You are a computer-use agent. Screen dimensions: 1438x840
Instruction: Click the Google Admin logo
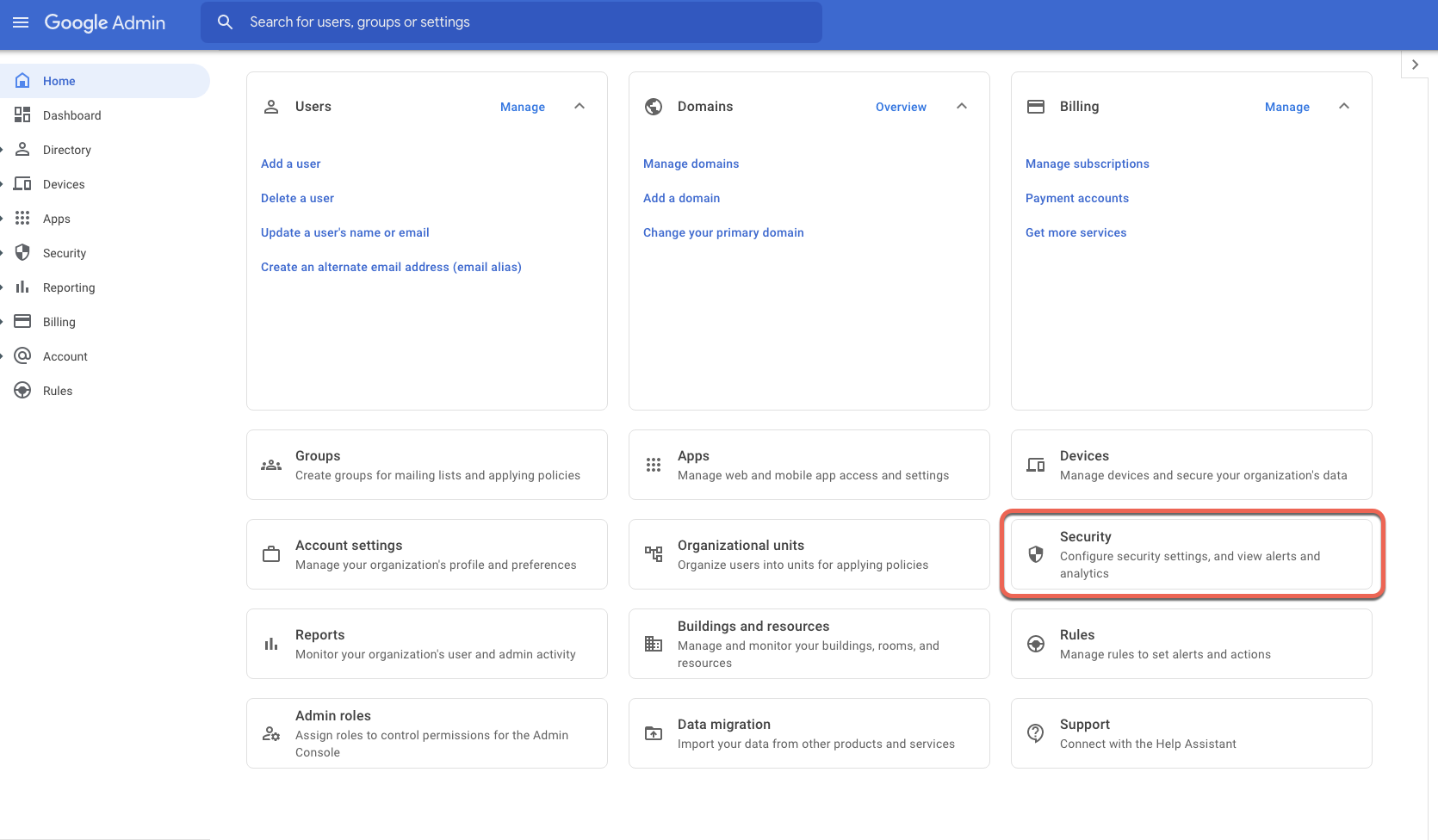(105, 22)
